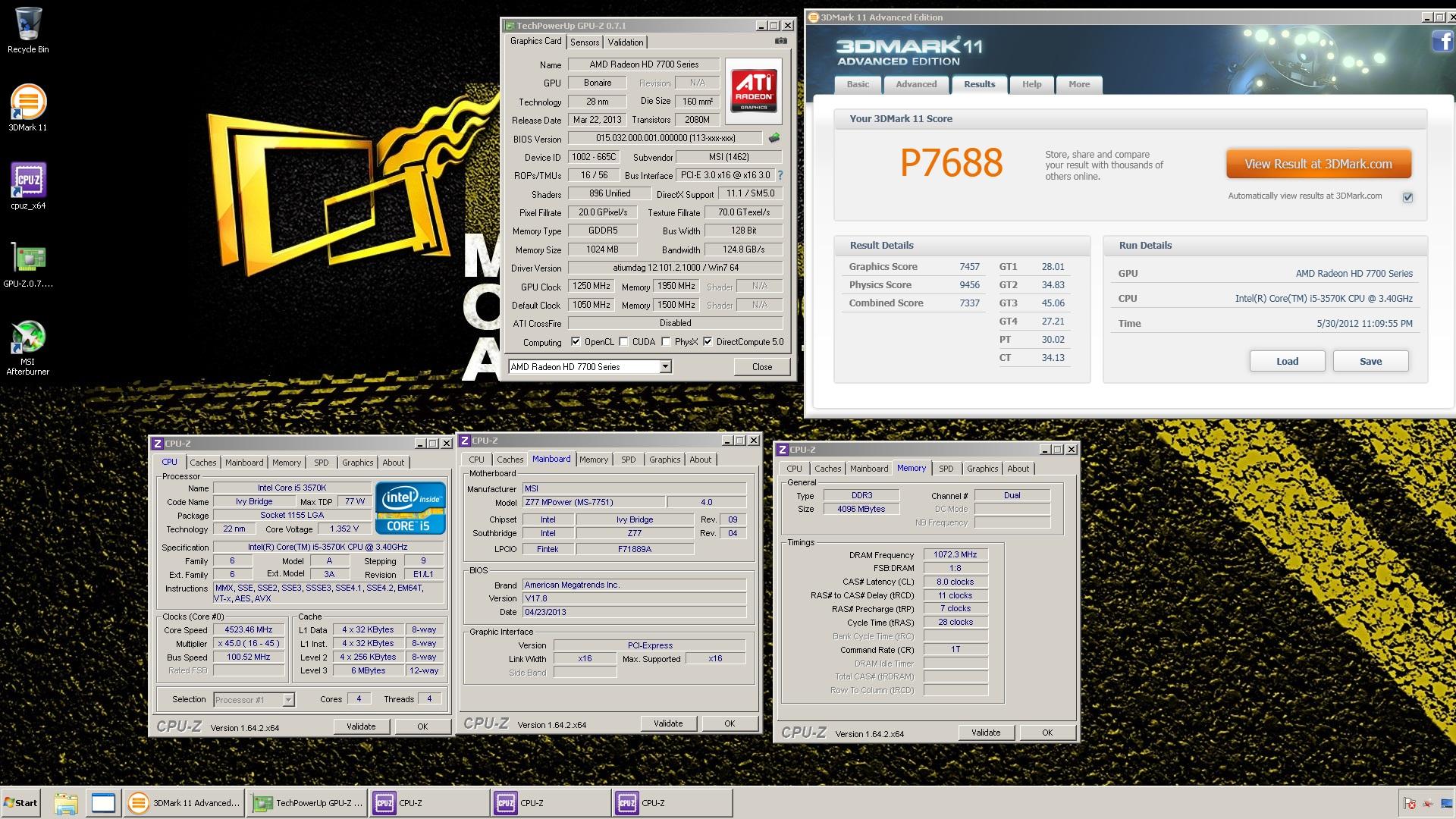Switch to the second CPU-Z taskbar item
This screenshot has height=819, width=1456.
[x=551, y=803]
